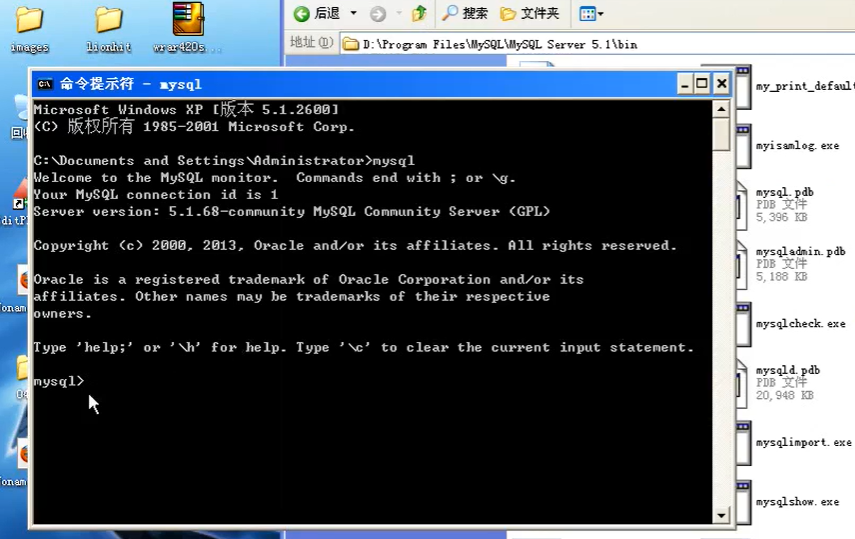Screen dimensions: 855x539
Task: Click the console scrollbar thumb
Action: pos(721,134)
